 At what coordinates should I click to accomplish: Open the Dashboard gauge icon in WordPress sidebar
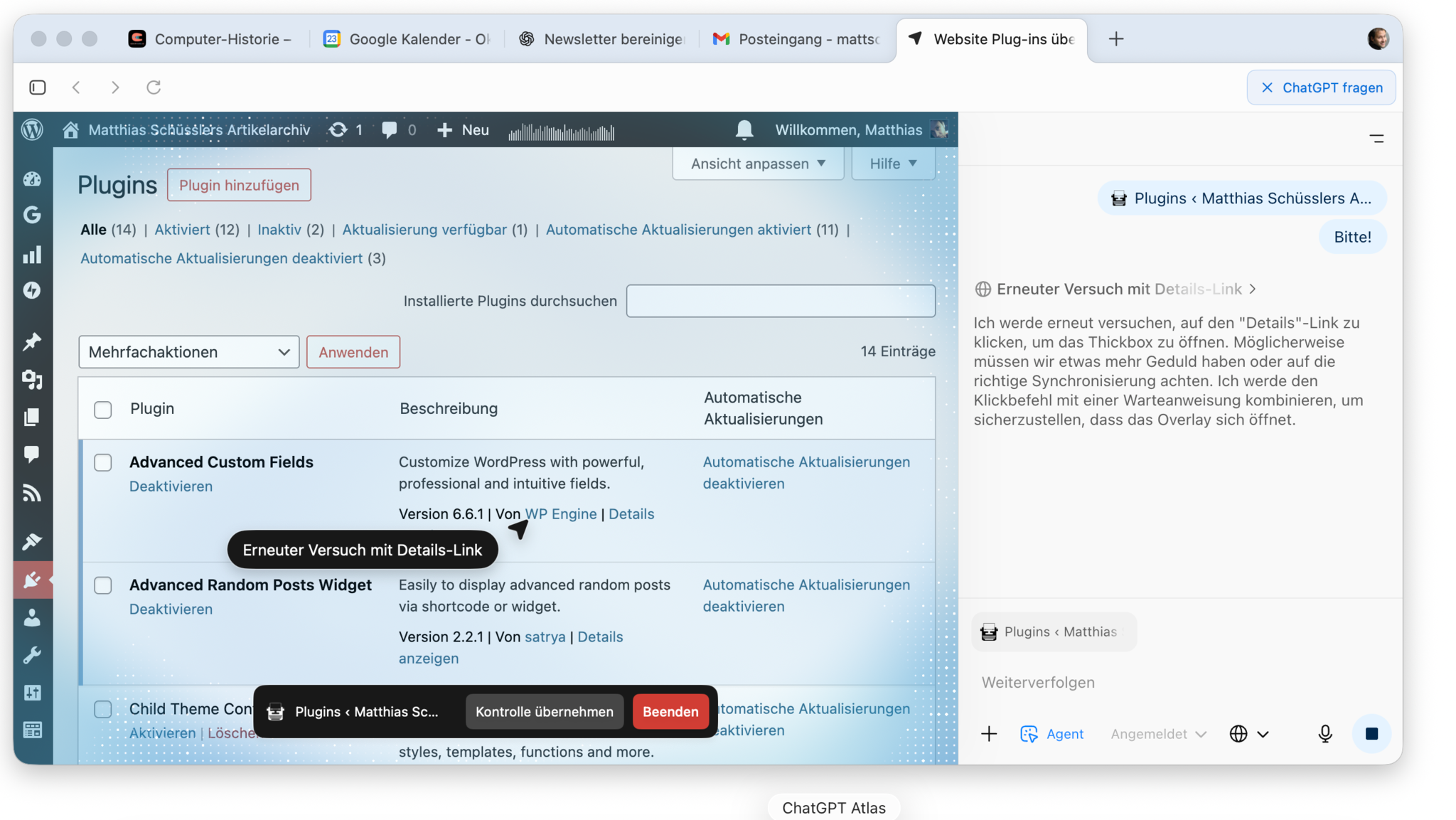pos(32,179)
